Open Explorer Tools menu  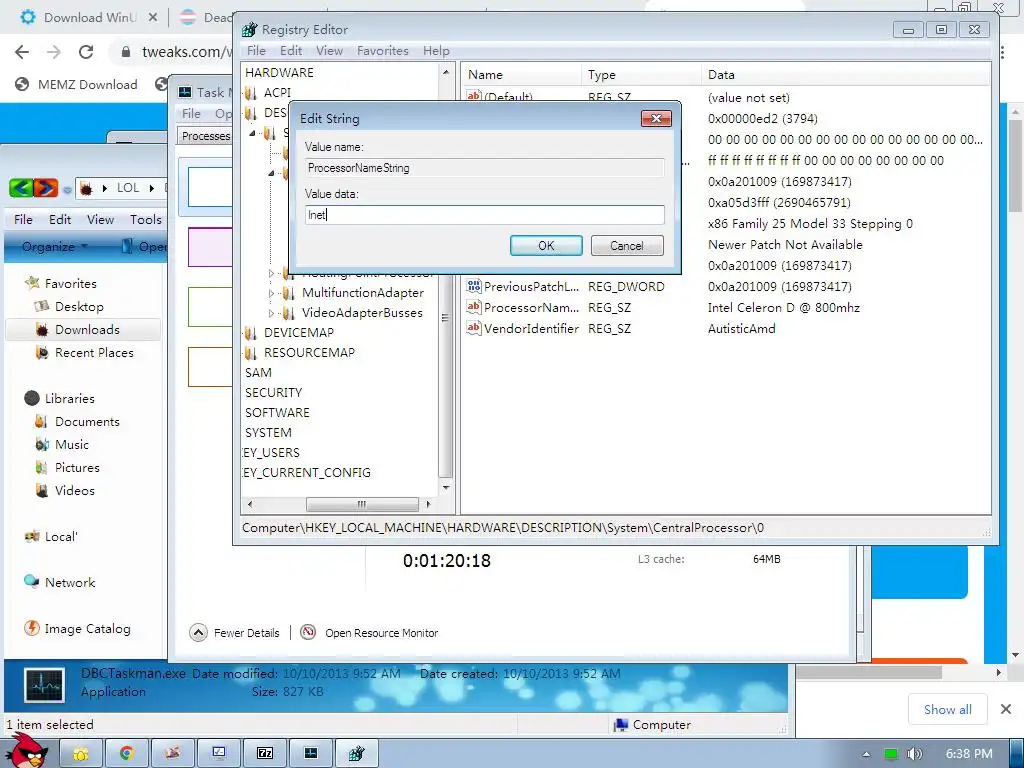(x=146, y=219)
